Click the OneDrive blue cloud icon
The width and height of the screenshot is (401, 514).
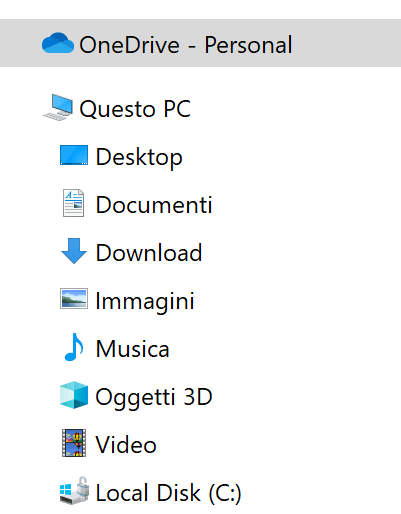[58, 43]
